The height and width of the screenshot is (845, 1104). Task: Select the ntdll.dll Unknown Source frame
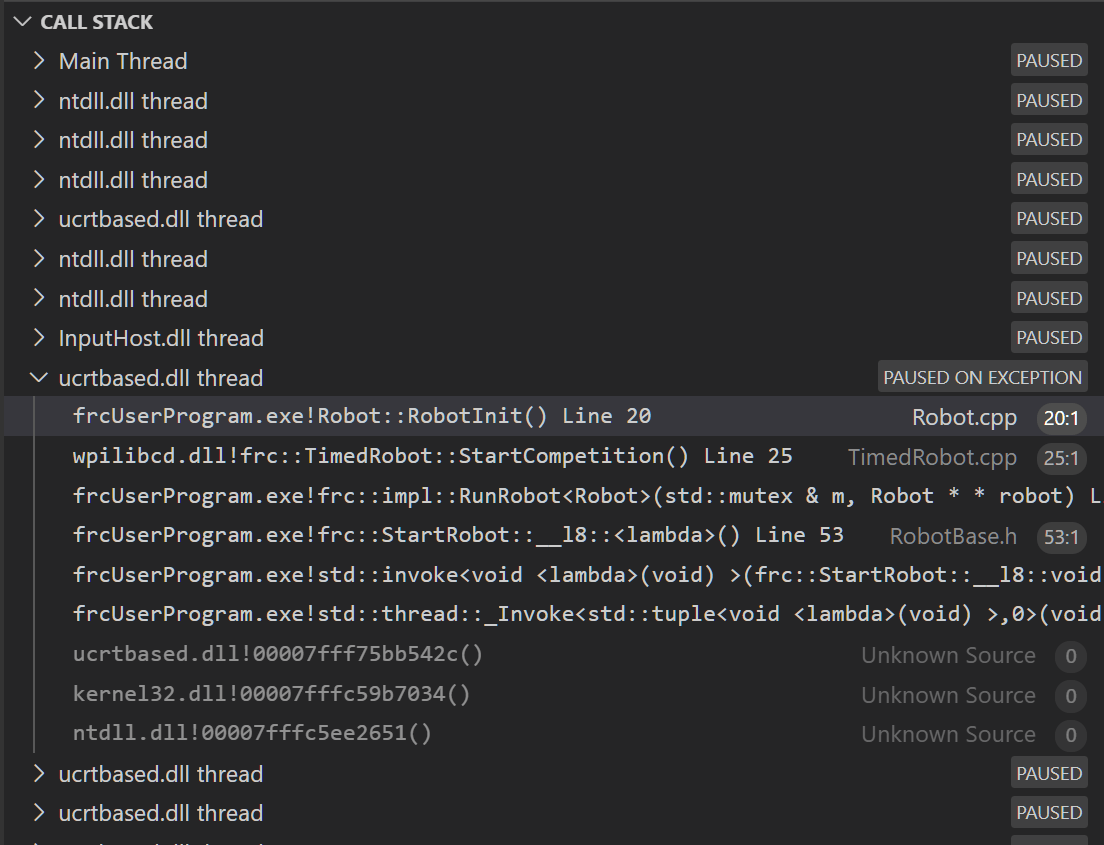pyautogui.click(x=250, y=733)
